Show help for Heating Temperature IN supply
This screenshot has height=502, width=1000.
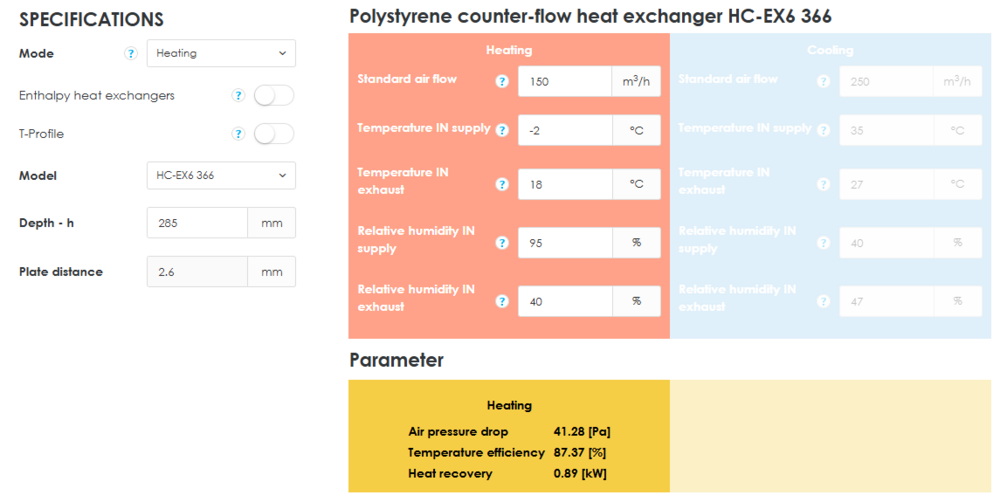(x=502, y=130)
